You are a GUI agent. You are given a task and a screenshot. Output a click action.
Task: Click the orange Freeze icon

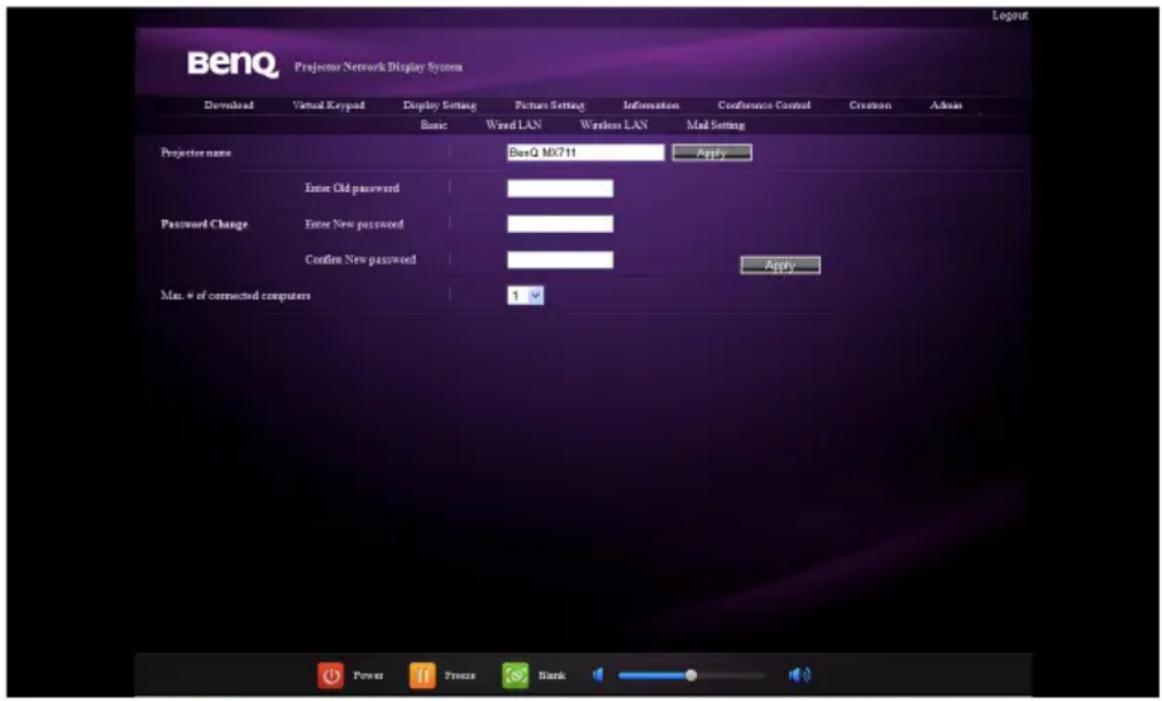(x=422, y=675)
